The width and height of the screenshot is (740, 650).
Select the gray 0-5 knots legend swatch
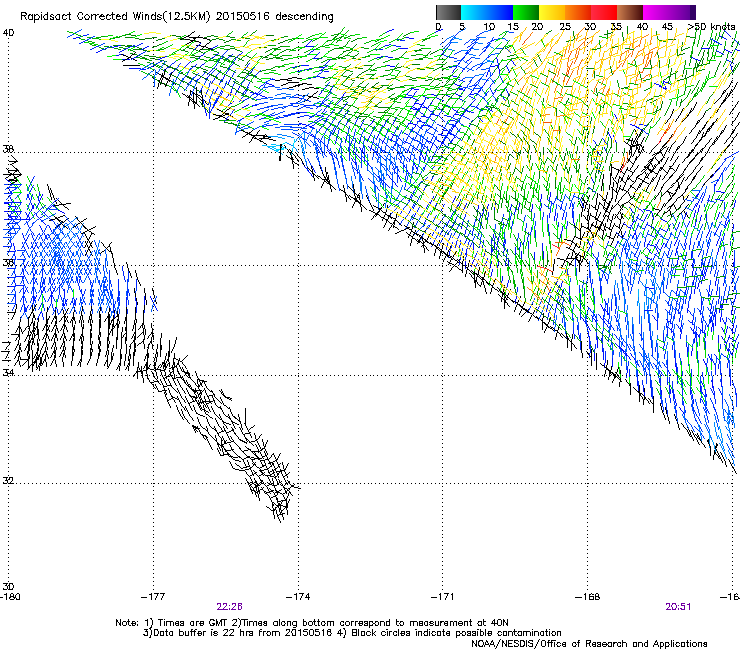[448, 12]
